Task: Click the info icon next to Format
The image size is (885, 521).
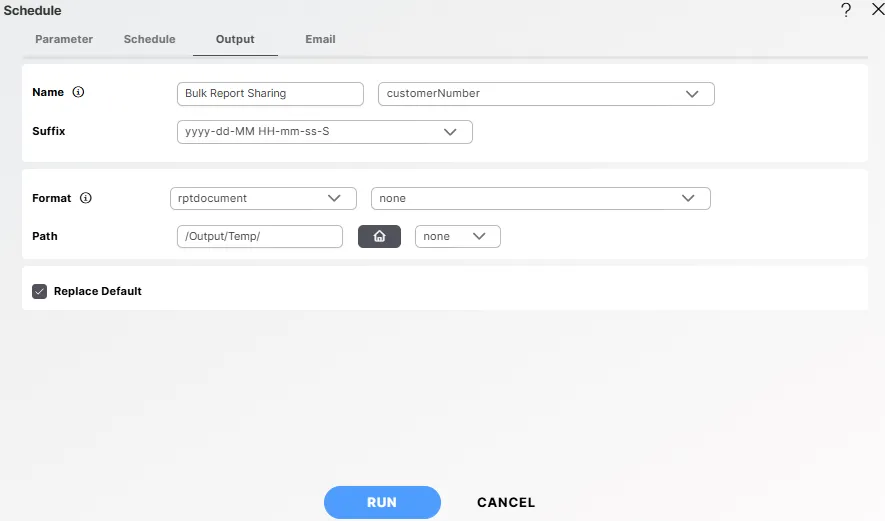Action: [86, 198]
